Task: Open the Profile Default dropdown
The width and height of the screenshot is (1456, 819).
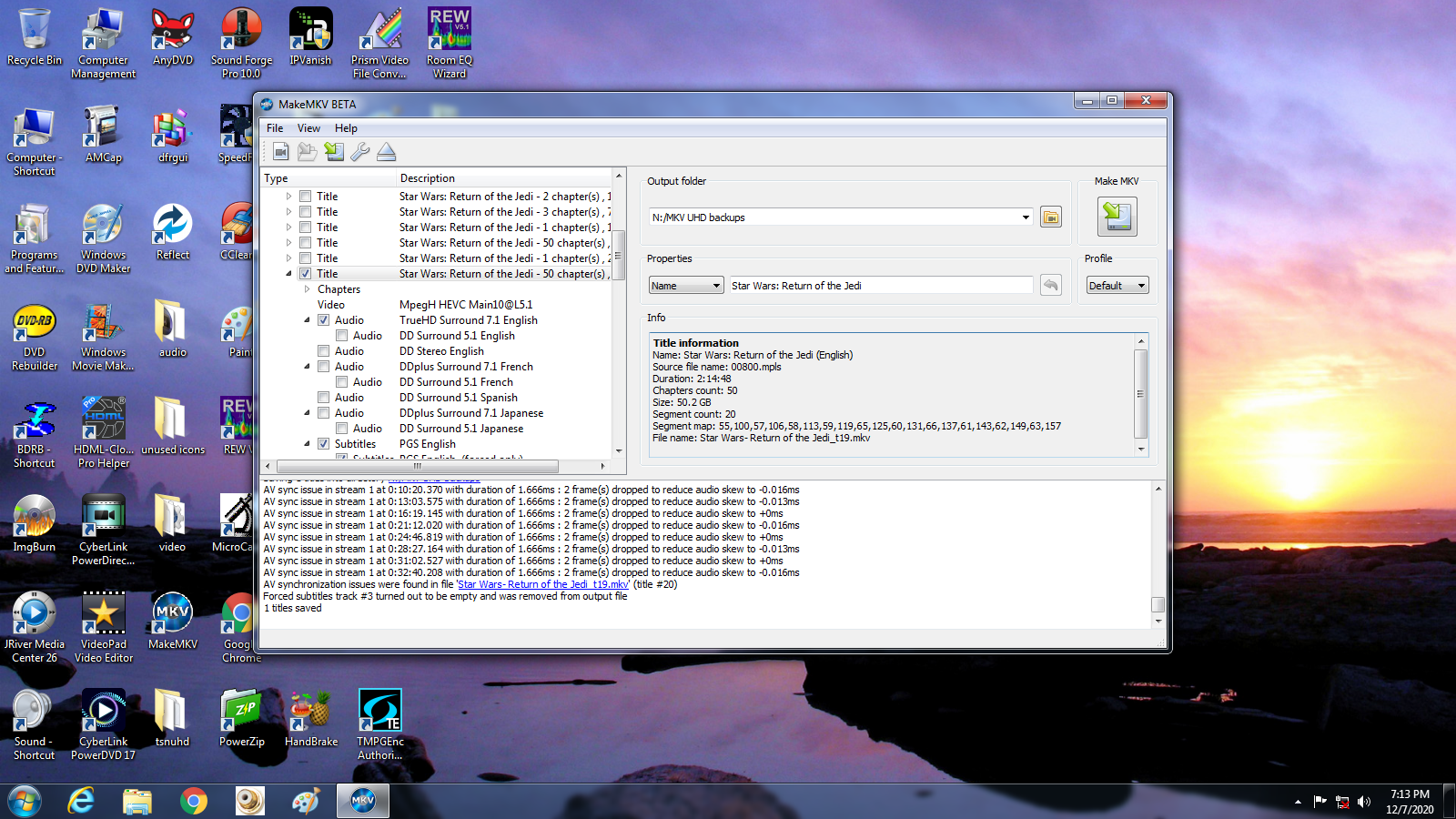Action: (1117, 286)
